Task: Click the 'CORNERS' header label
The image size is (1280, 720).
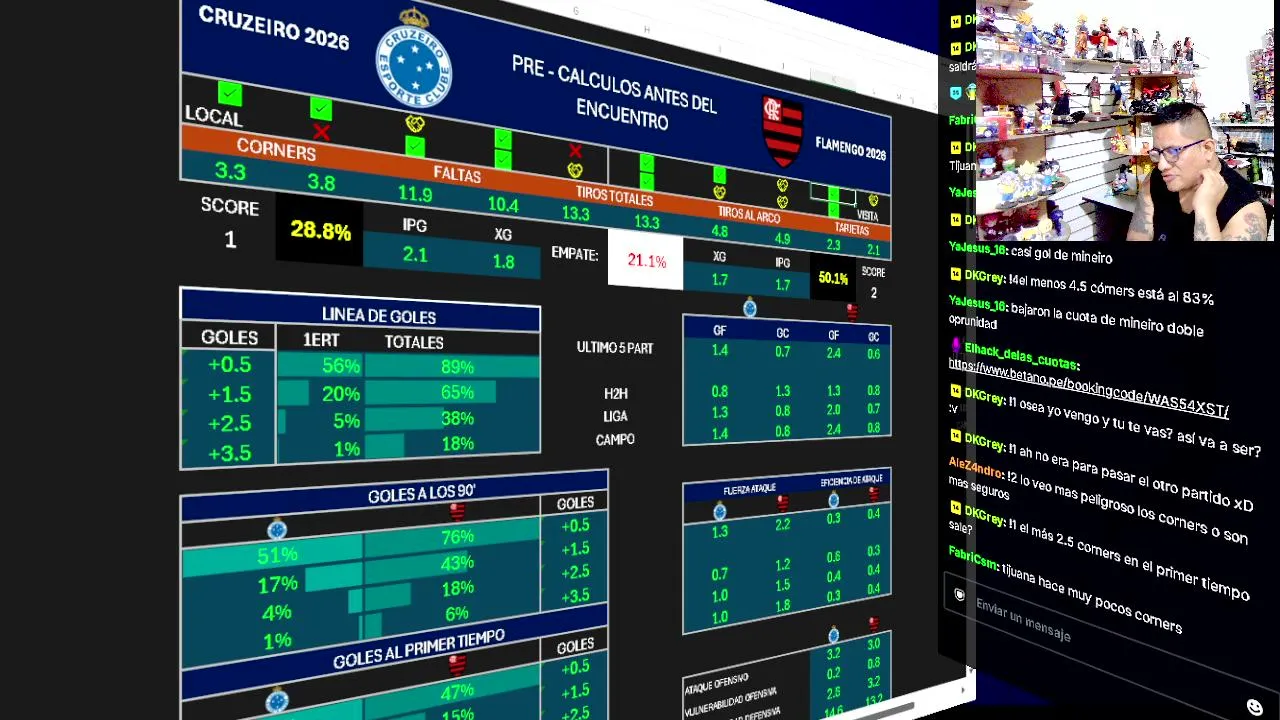Action: point(276,150)
